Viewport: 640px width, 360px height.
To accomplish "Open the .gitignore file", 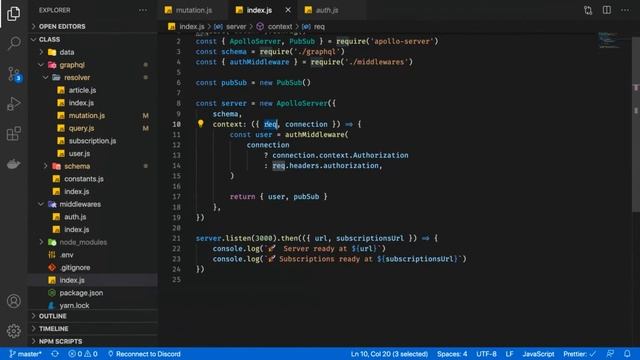I will click(x=93, y=267).
